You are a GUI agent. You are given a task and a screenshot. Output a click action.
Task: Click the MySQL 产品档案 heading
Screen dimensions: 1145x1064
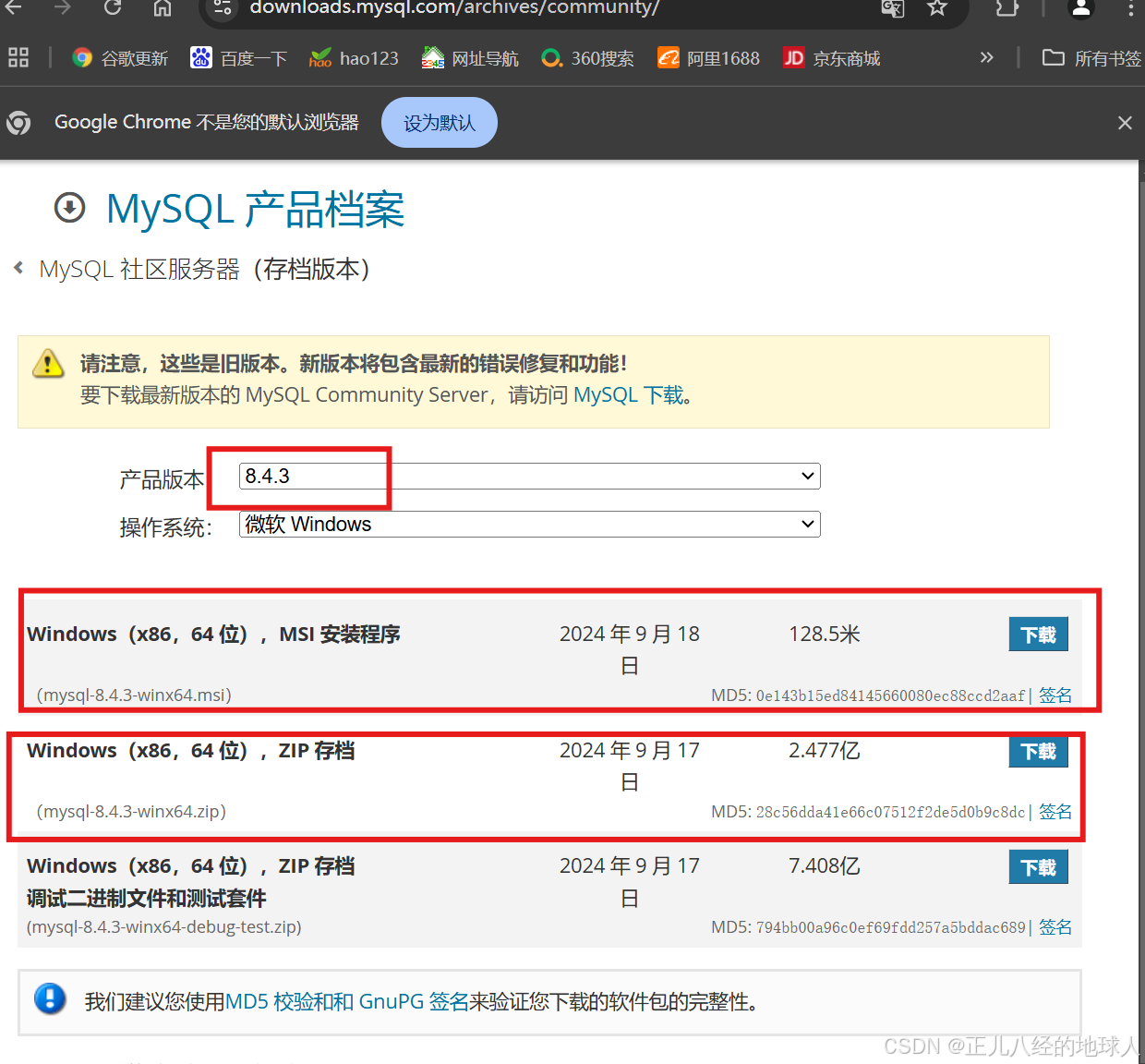(256, 209)
